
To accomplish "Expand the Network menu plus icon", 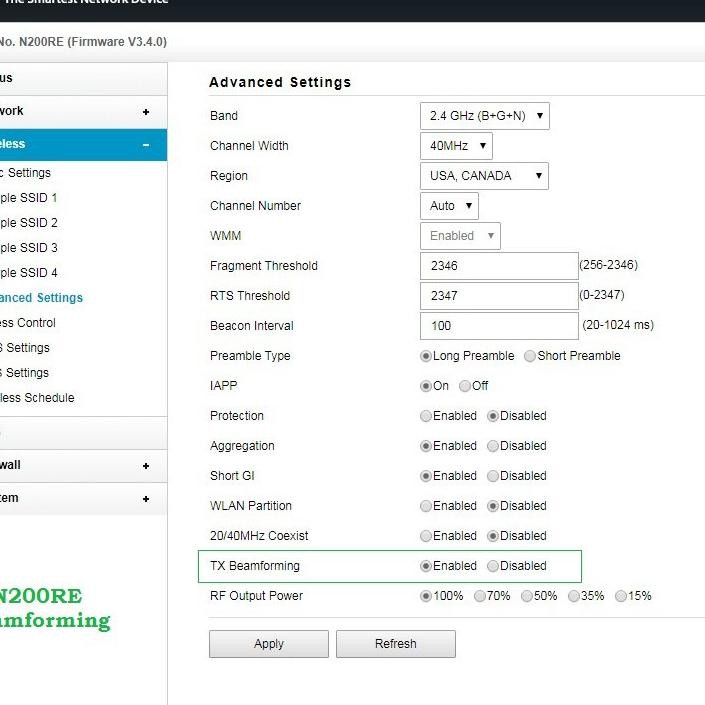I will (x=146, y=112).
